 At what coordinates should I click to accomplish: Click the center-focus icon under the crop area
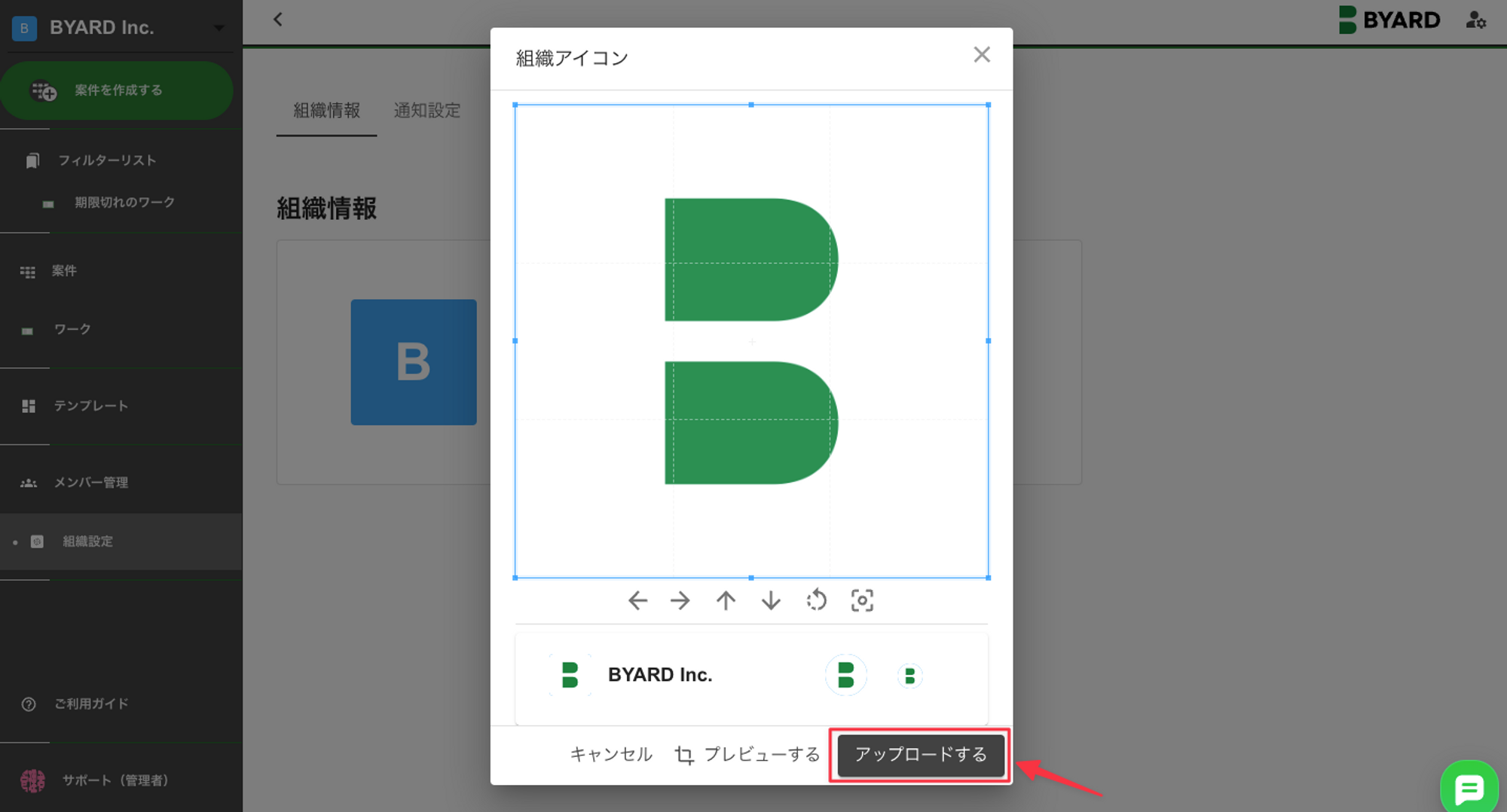(x=862, y=600)
